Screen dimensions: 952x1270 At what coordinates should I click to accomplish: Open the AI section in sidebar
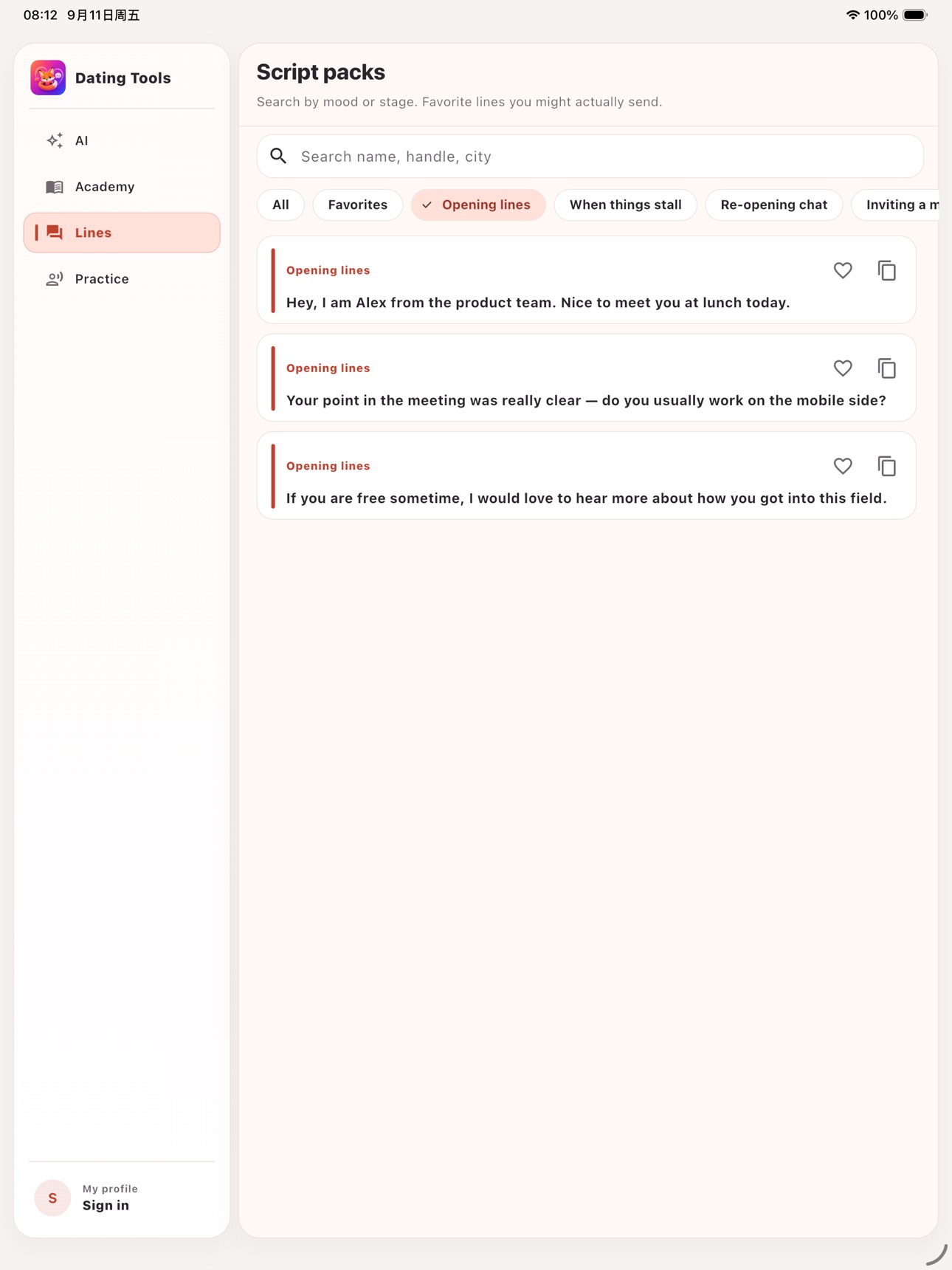coord(122,140)
